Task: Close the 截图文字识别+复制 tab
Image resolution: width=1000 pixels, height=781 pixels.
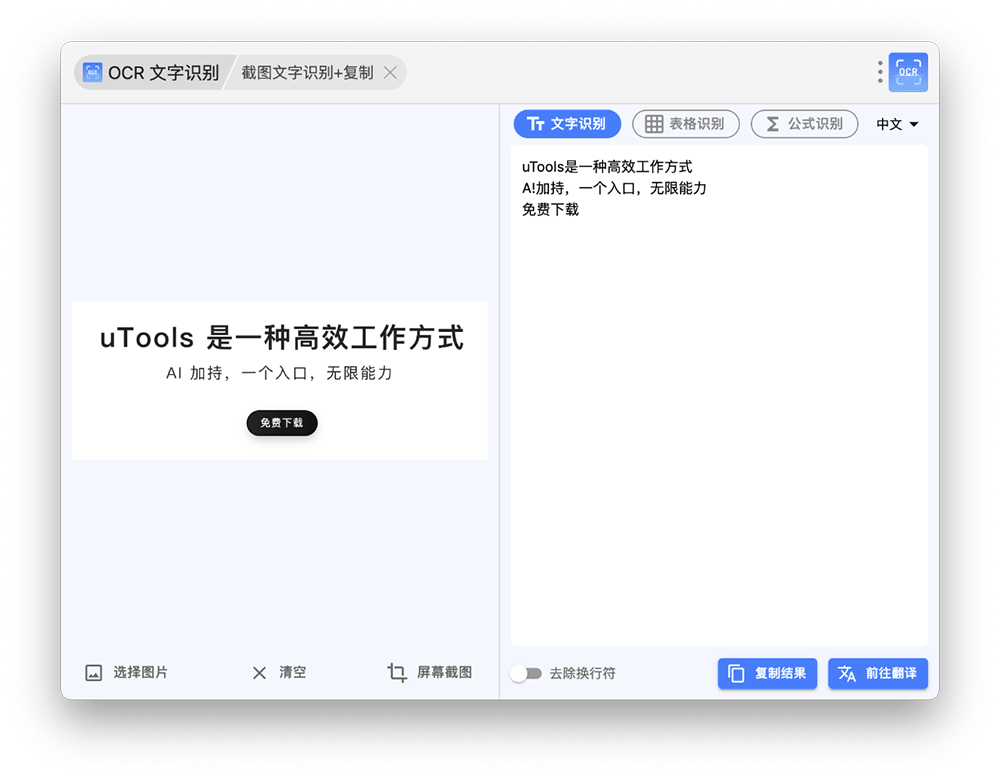Action: [390, 73]
